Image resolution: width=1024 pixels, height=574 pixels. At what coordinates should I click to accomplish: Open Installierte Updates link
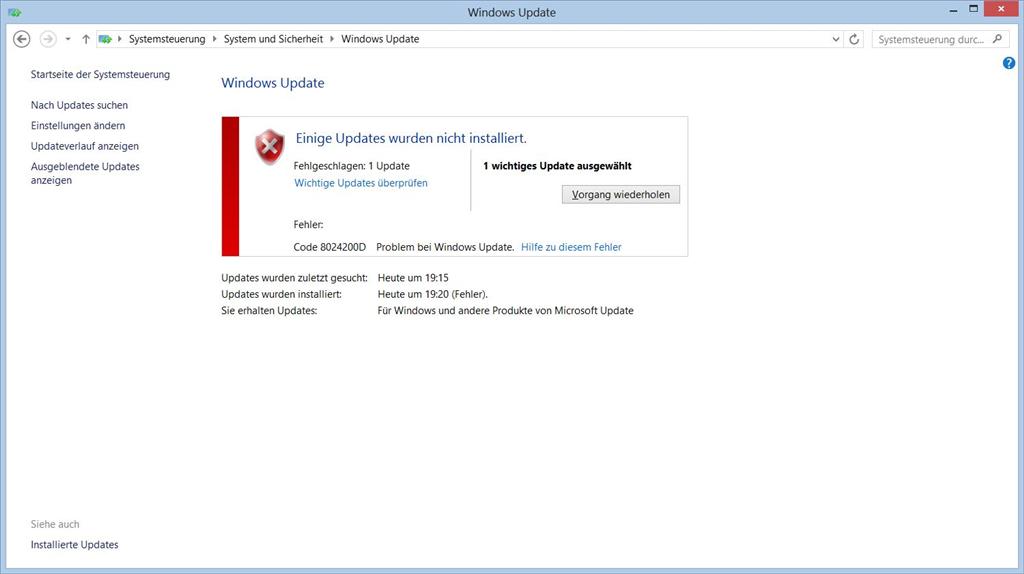[74, 545]
